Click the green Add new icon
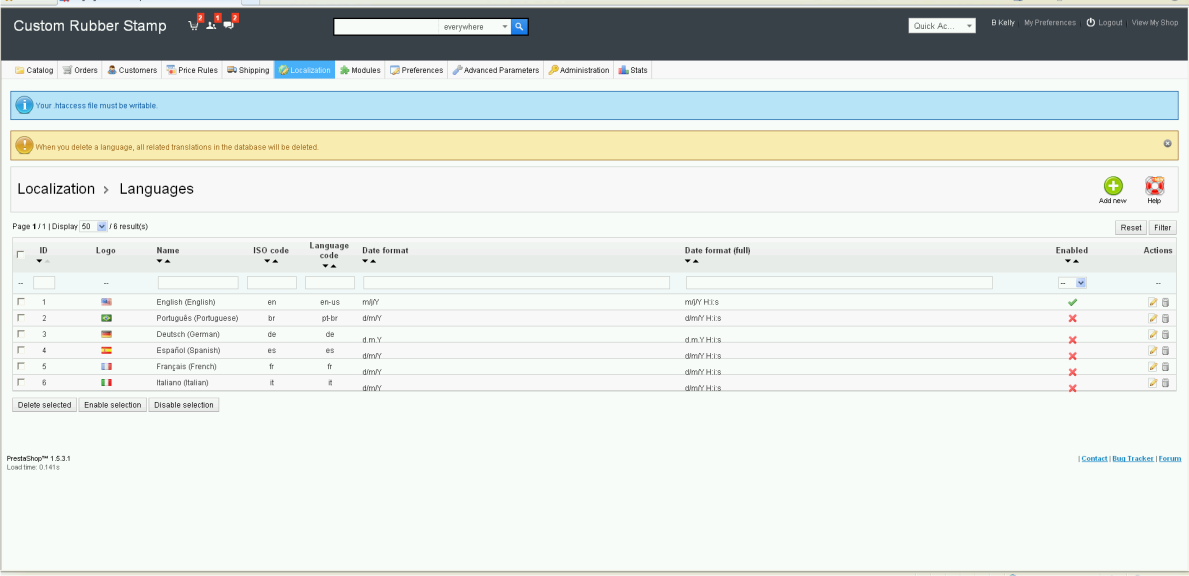The height and width of the screenshot is (576, 1189). coord(1112,186)
